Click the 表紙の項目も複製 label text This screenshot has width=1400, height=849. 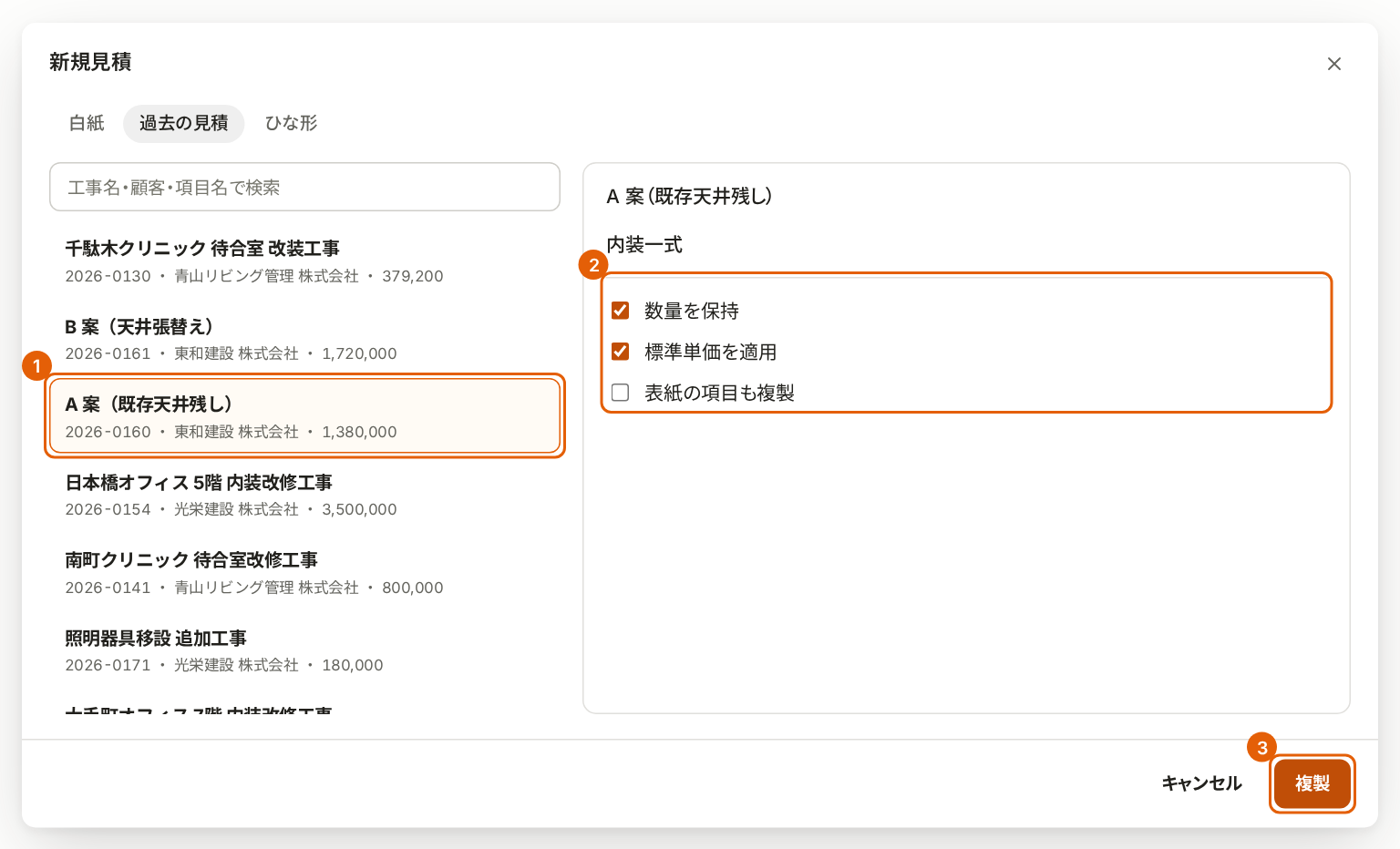point(720,393)
